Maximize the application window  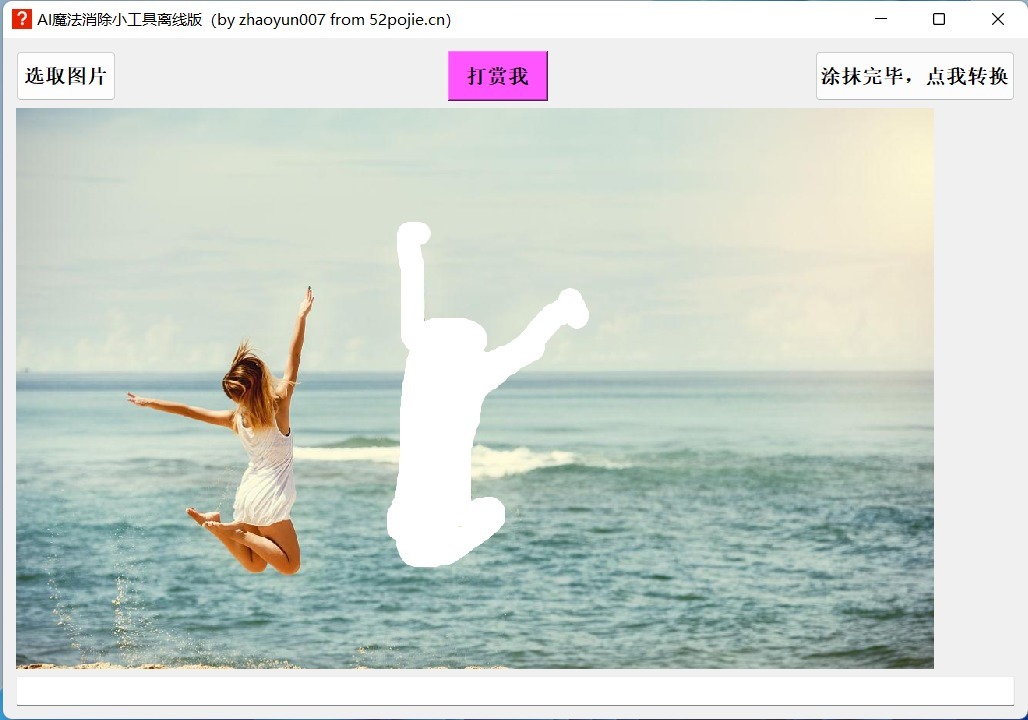pyautogui.click(x=939, y=19)
